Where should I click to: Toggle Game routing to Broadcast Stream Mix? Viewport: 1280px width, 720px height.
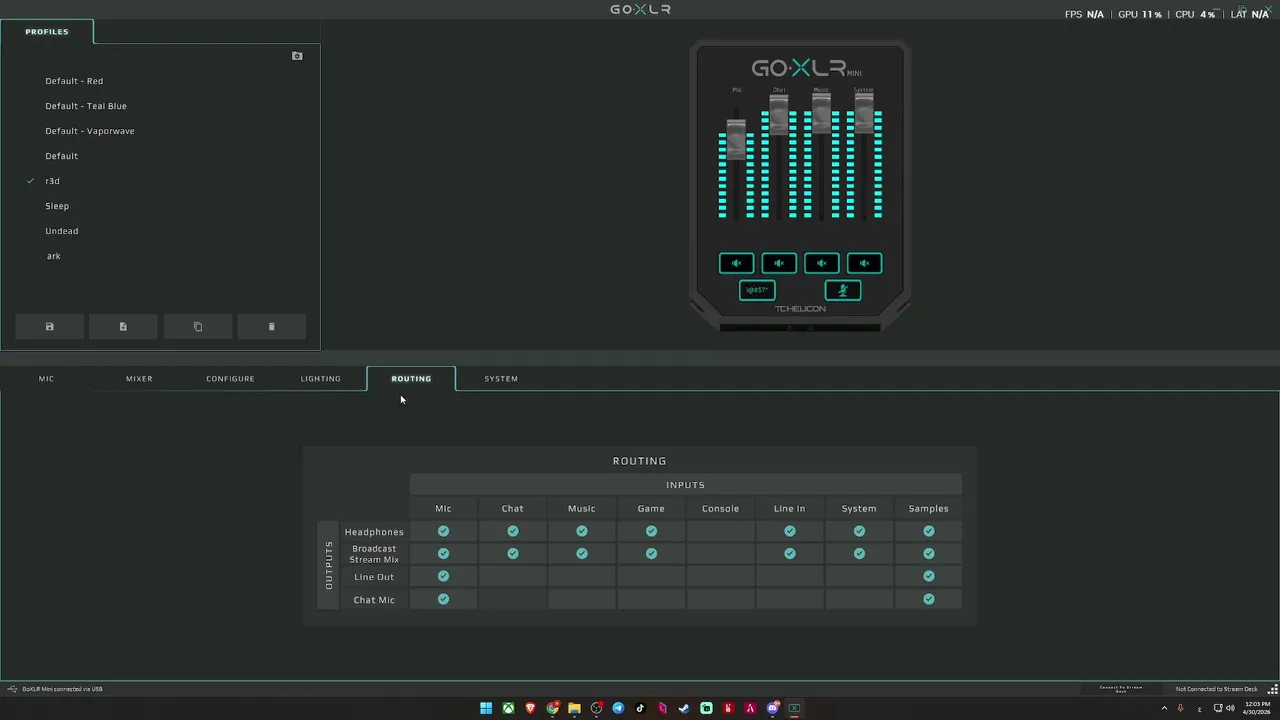click(x=651, y=553)
